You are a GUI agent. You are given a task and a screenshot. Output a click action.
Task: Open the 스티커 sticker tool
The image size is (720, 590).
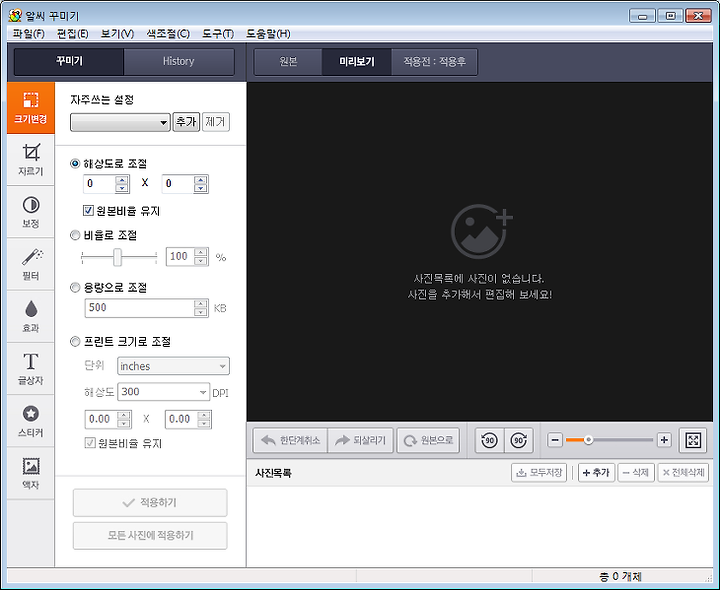(x=31, y=421)
